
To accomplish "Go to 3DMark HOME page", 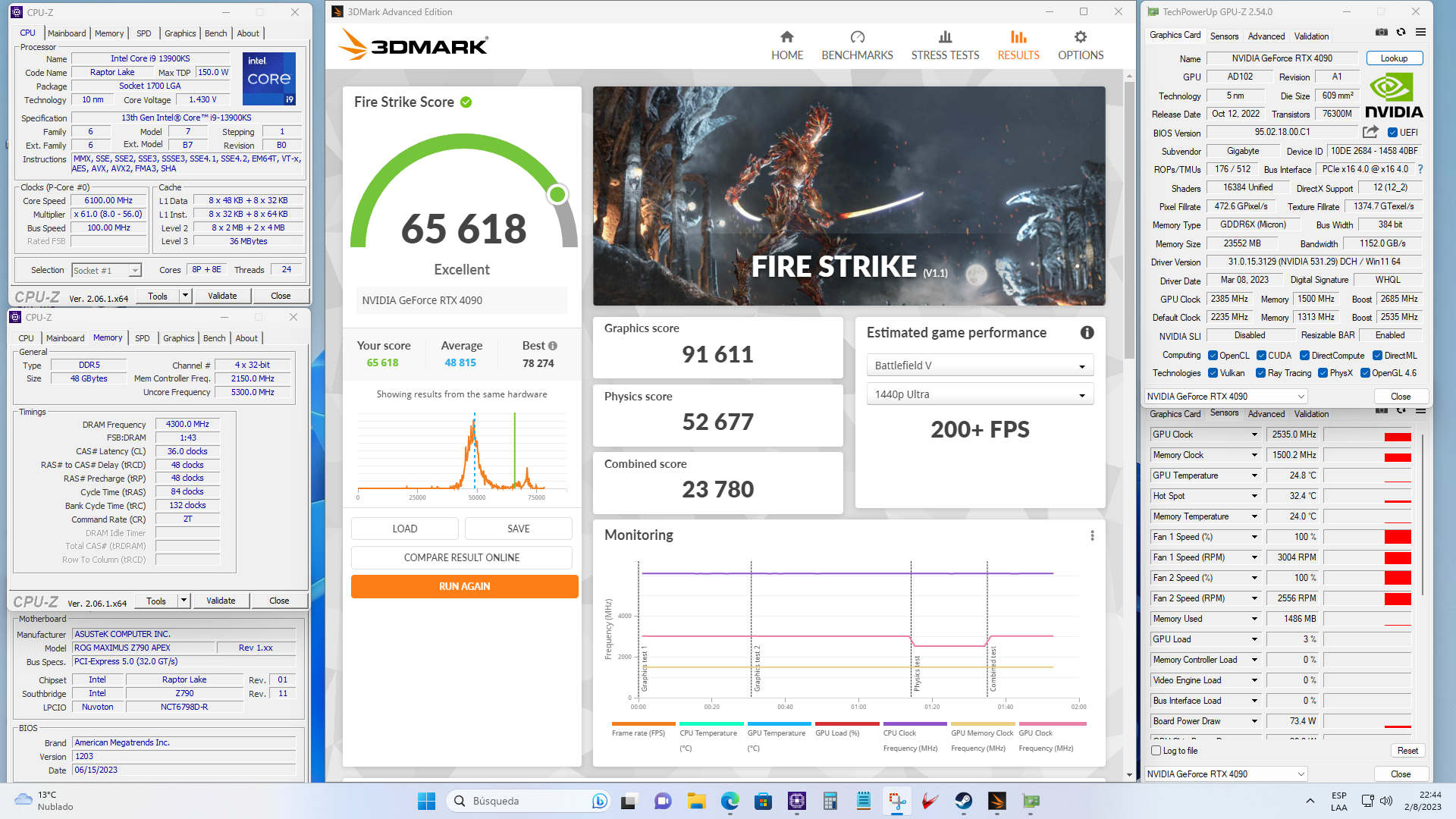I will tap(787, 45).
